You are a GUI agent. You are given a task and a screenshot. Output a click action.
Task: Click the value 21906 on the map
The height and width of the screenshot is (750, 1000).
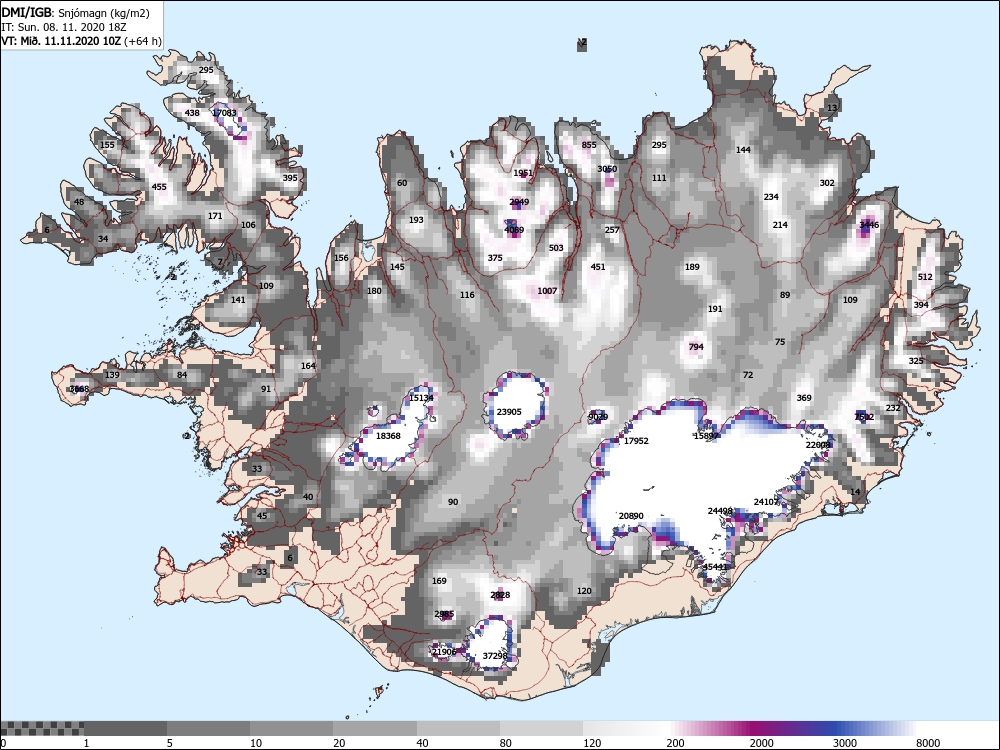[x=444, y=652]
